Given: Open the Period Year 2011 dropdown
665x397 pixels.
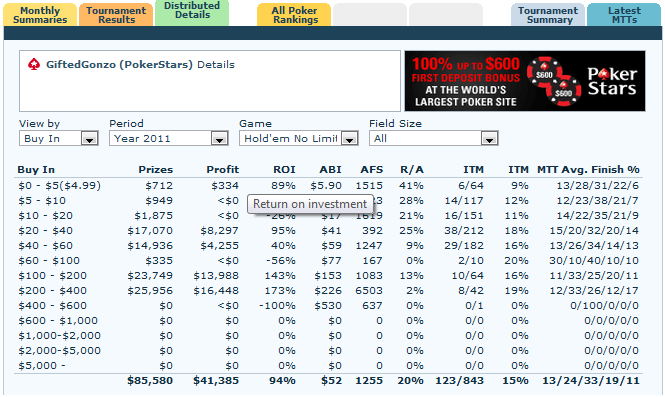Looking at the screenshot, I should pyautogui.click(x=169, y=138).
